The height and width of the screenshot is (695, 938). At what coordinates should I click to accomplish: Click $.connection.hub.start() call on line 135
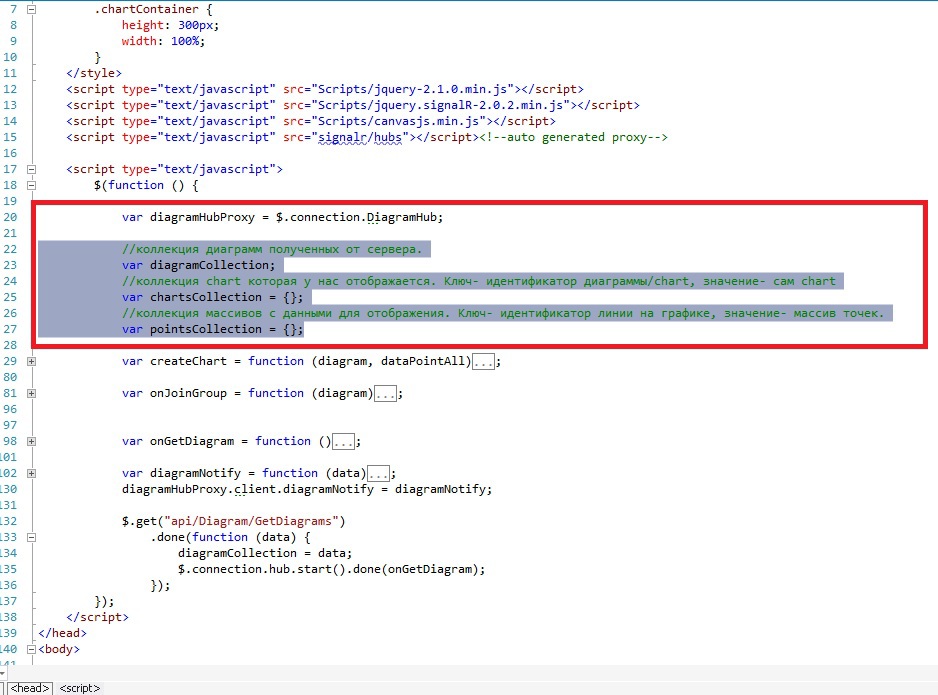261,569
